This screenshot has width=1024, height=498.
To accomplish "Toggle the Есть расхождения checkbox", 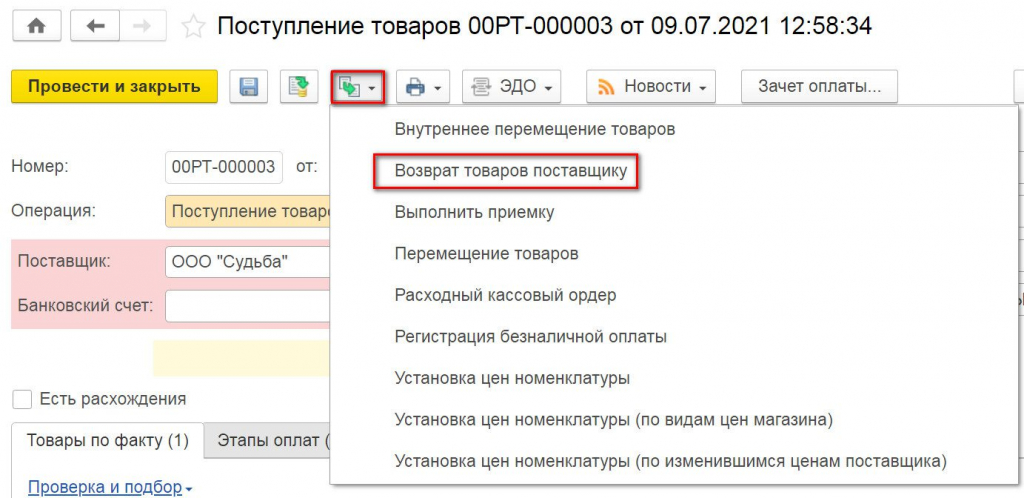I will pos(22,399).
